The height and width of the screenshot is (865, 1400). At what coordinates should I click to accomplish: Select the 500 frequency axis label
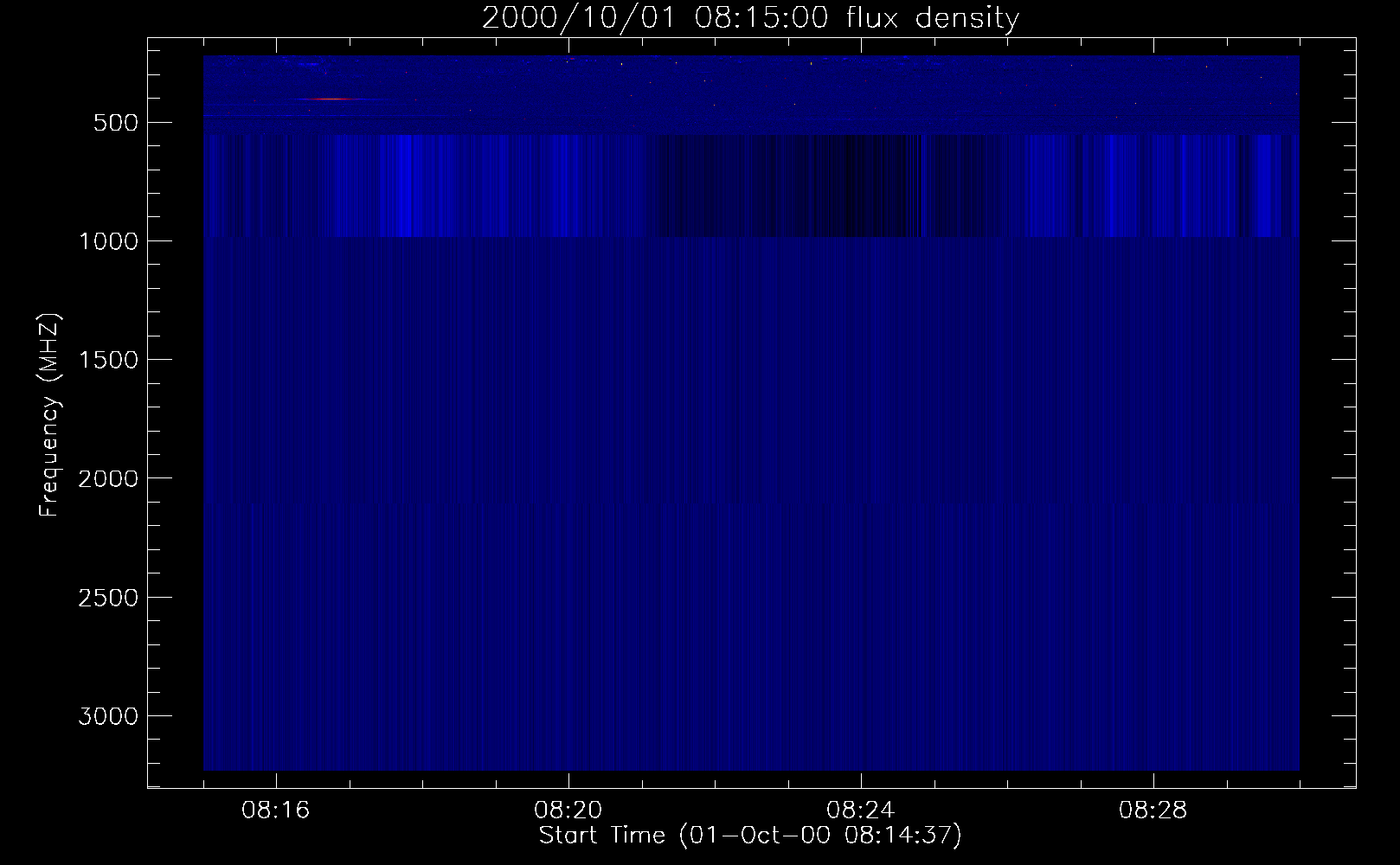pyautogui.click(x=117, y=123)
